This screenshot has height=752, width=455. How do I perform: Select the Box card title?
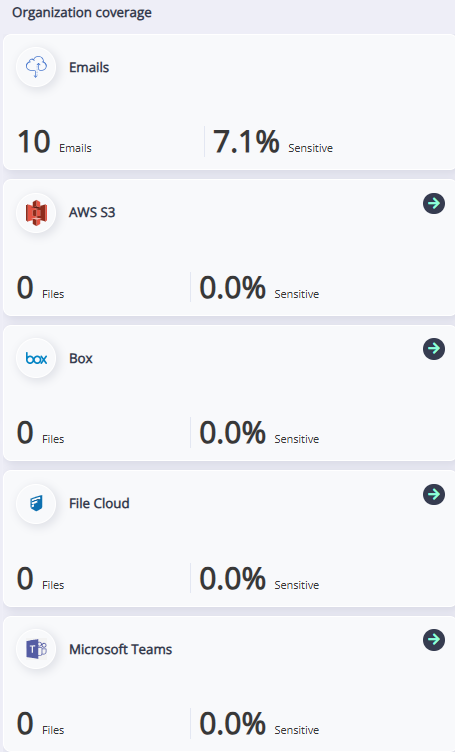[x=81, y=358]
